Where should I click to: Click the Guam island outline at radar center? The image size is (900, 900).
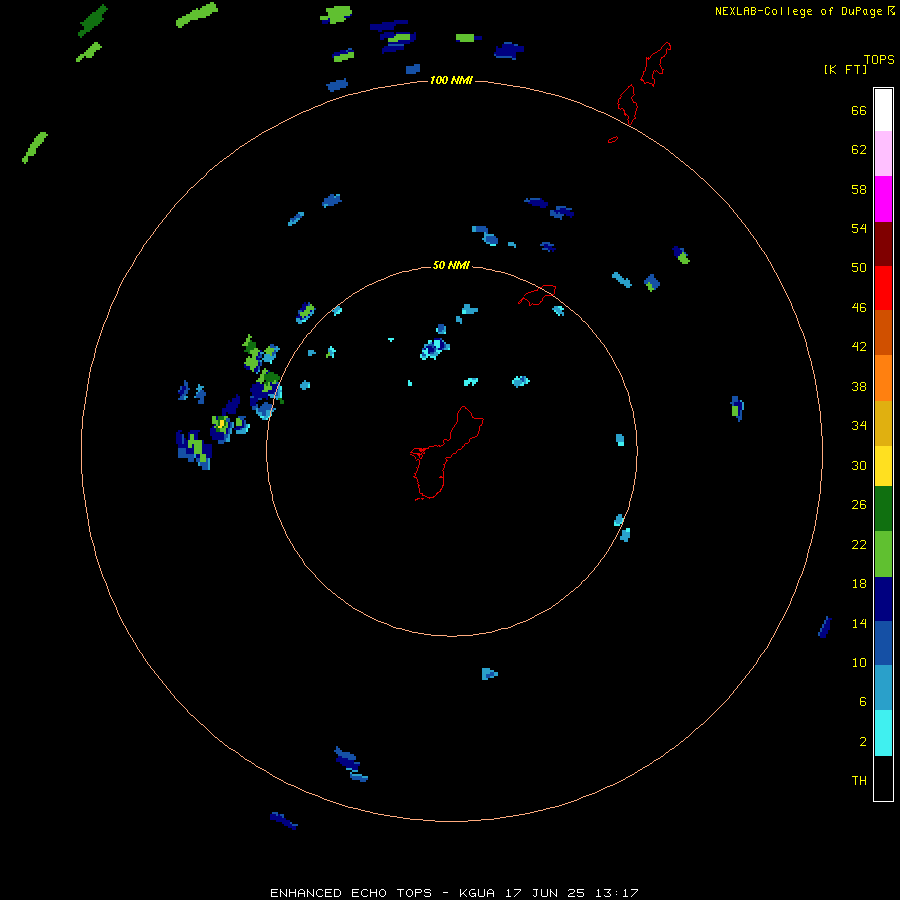tap(447, 453)
